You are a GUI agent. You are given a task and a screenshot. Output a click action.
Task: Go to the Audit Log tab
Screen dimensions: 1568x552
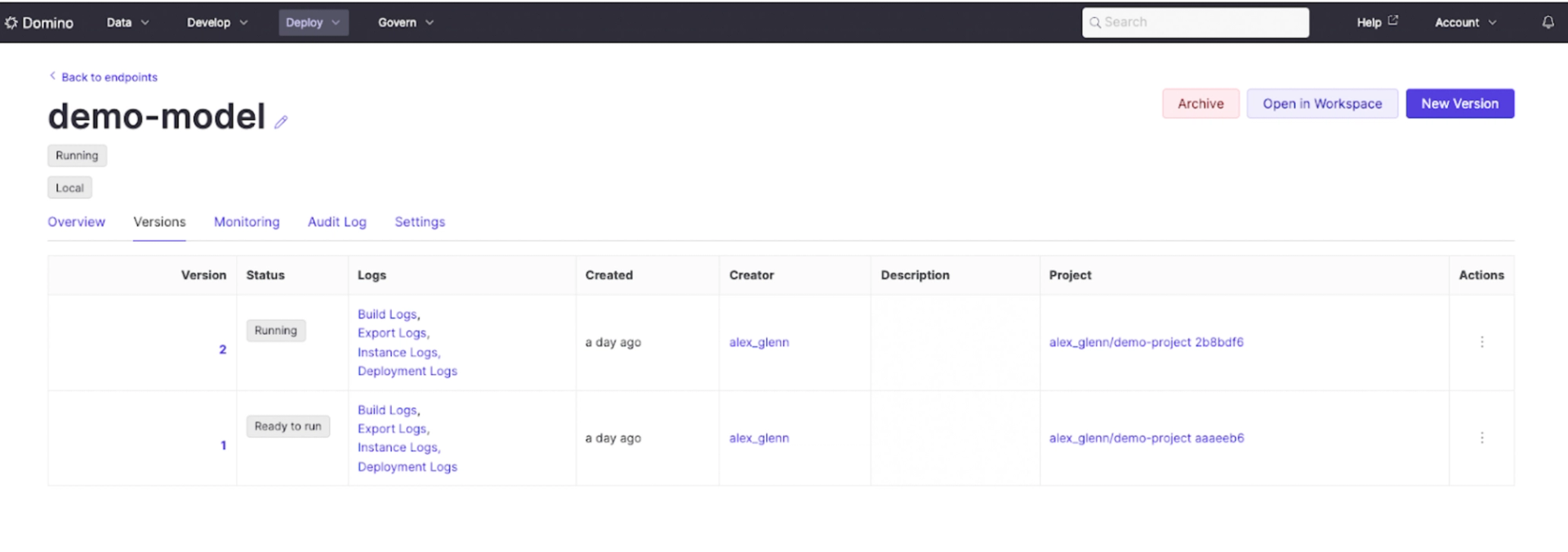click(x=337, y=222)
